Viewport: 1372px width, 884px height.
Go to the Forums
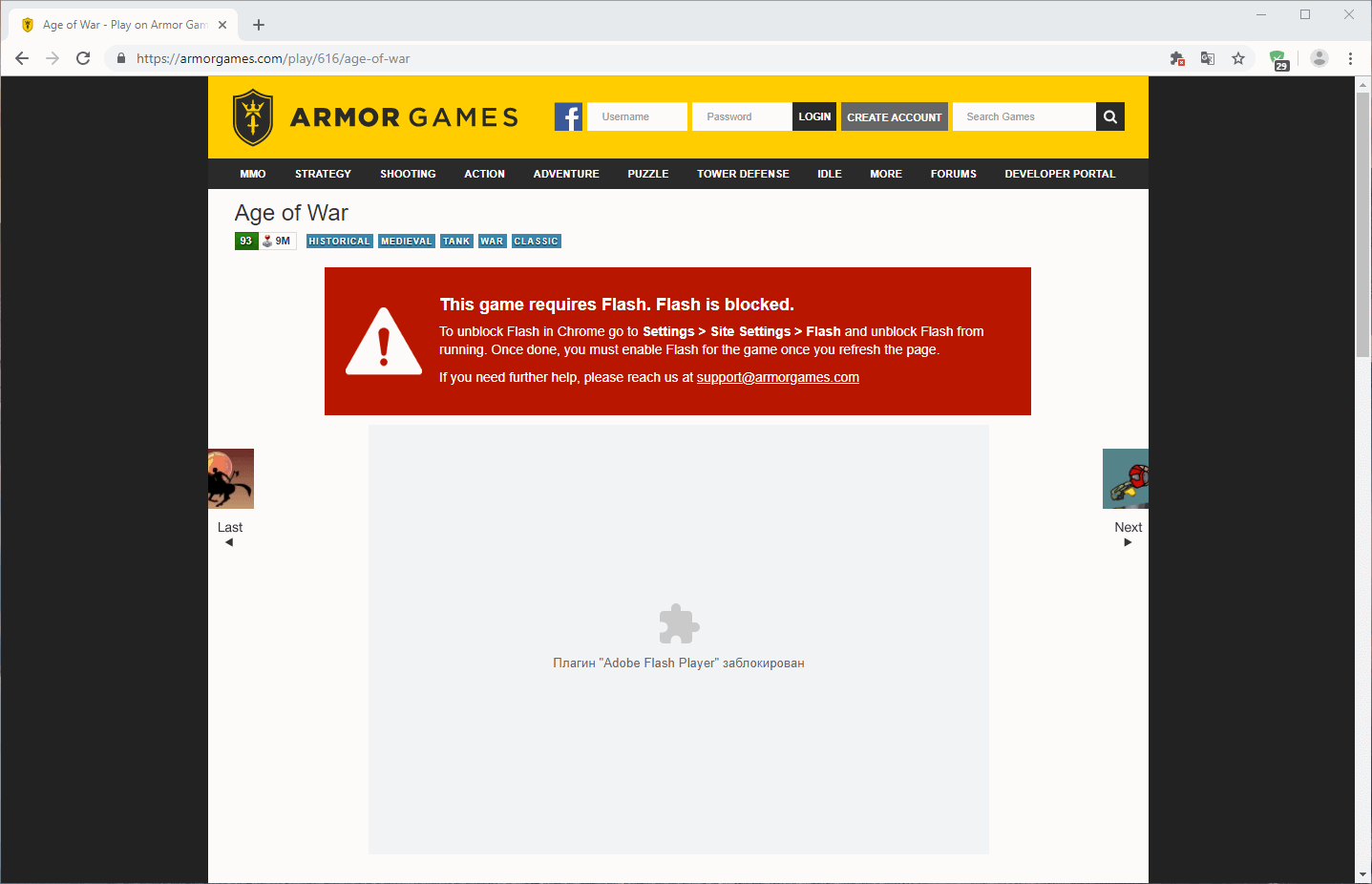954,174
